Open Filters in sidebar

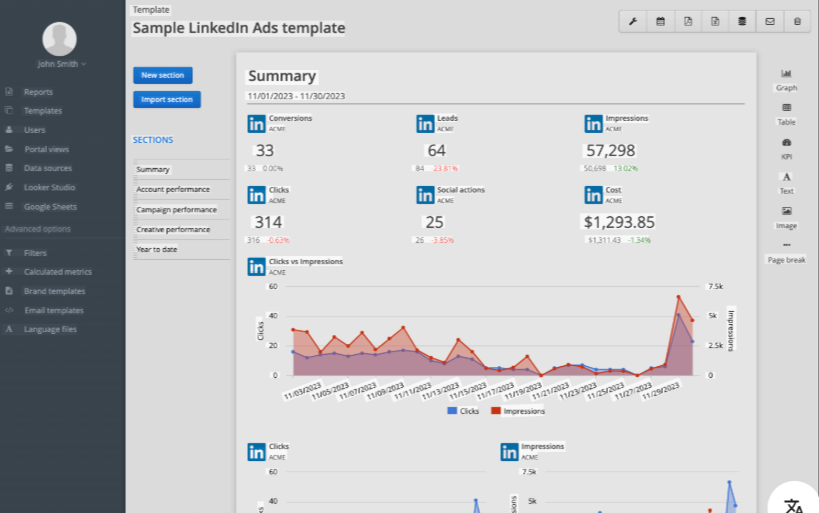(x=35, y=253)
